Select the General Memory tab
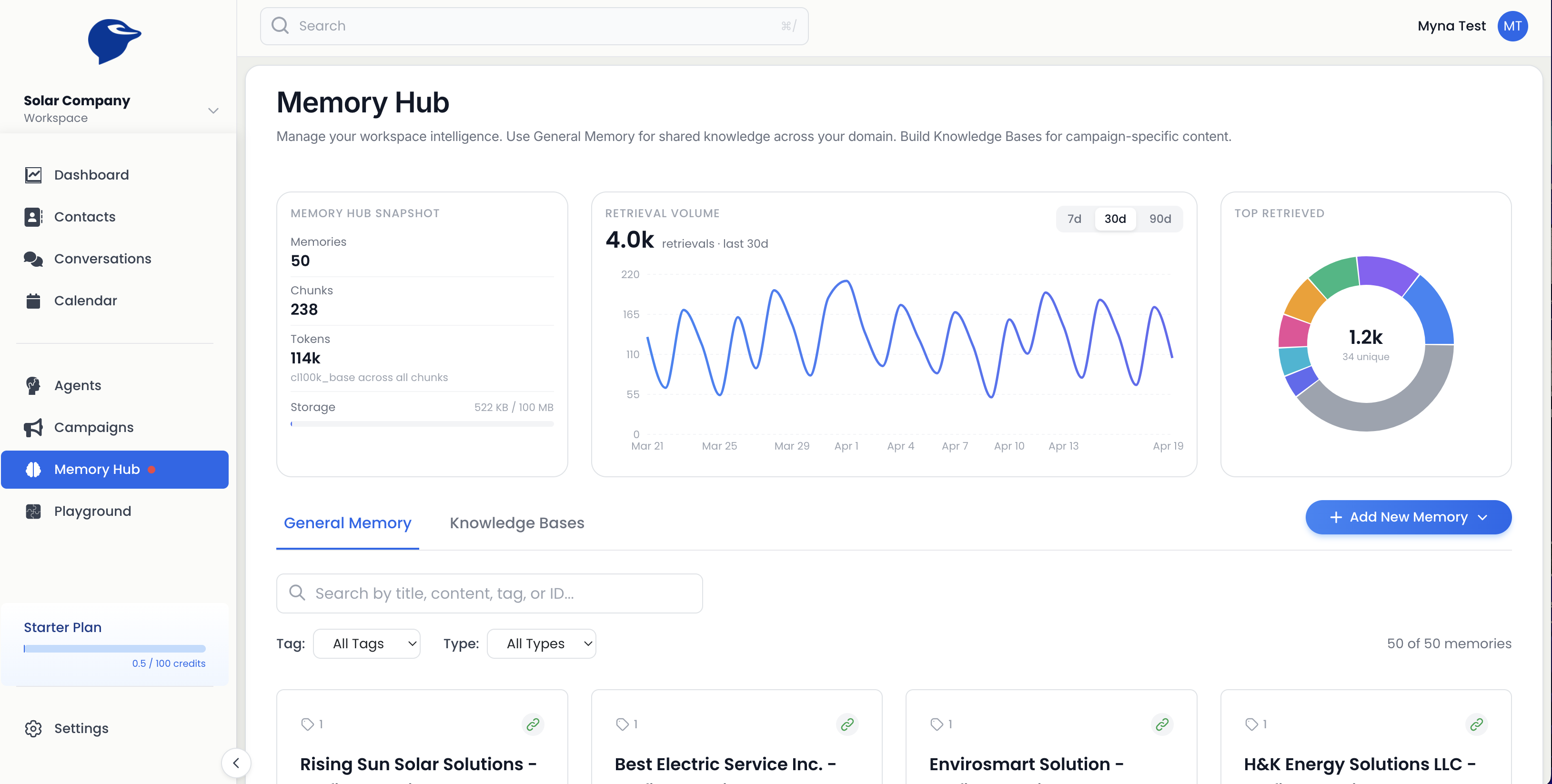This screenshot has width=1552, height=784. (347, 523)
